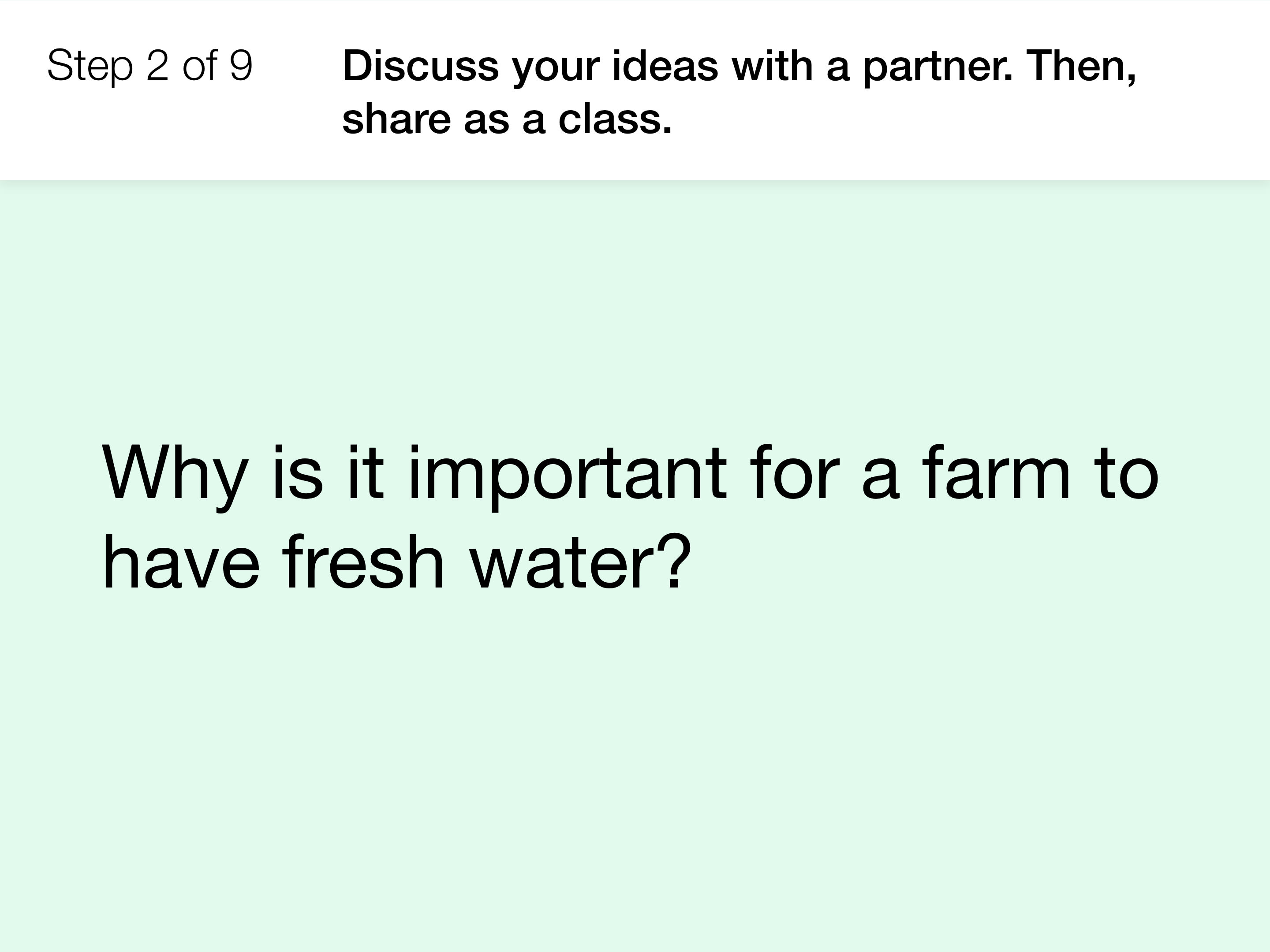
Task: Click the word 'fresh' in the question
Action: pos(363,562)
